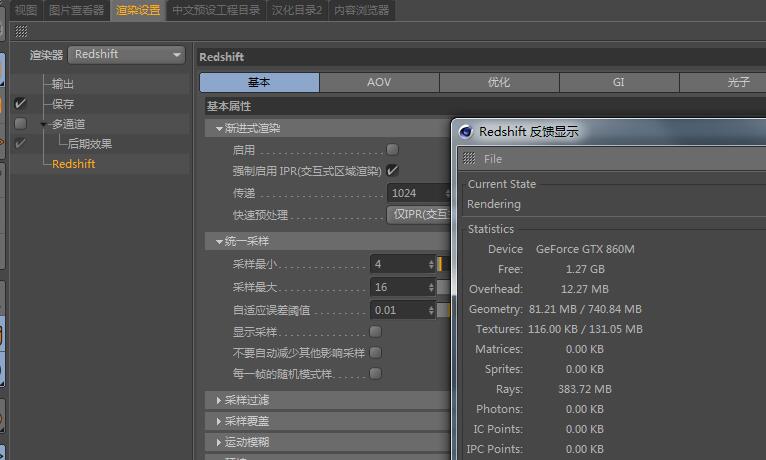766x460 pixels.
Task: Click the grip icon beside File menu
Action: tap(469, 159)
